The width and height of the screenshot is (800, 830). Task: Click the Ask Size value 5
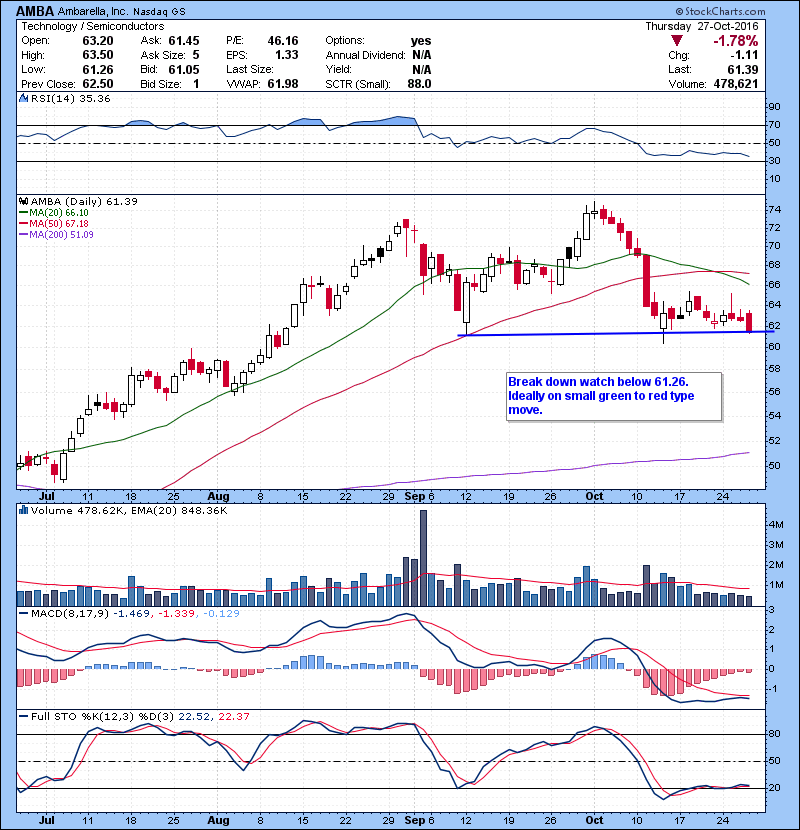click(x=196, y=55)
